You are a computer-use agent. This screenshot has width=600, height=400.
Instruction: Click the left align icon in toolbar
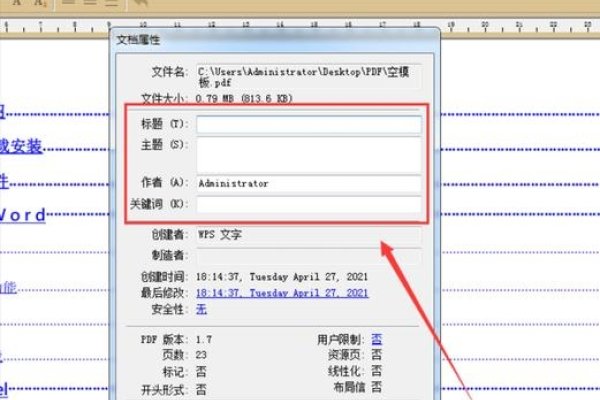tap(68, 4)
